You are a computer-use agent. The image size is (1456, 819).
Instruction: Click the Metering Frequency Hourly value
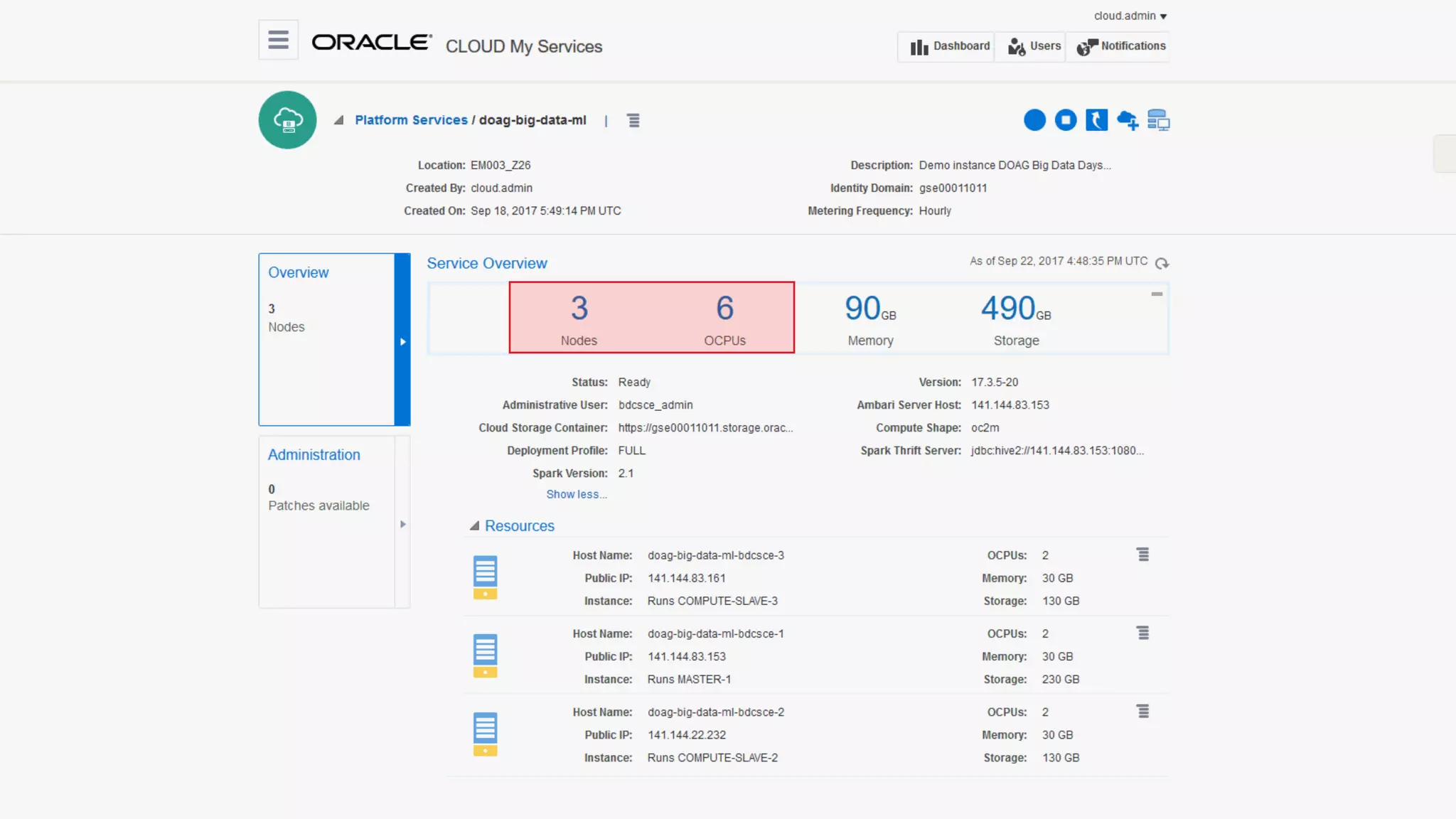point(934,210)
